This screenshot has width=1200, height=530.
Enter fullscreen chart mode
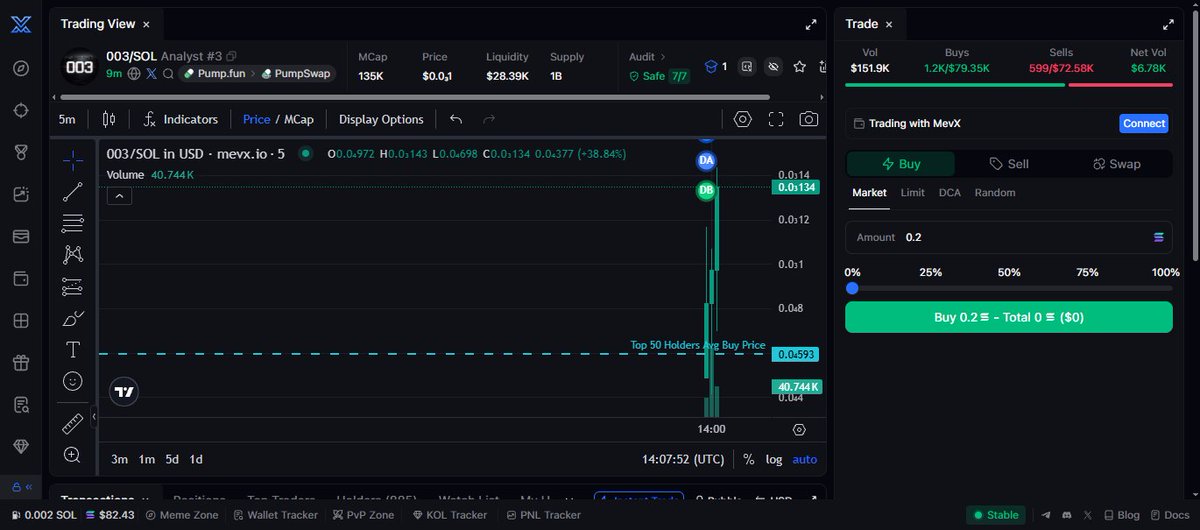click(776, 119)
